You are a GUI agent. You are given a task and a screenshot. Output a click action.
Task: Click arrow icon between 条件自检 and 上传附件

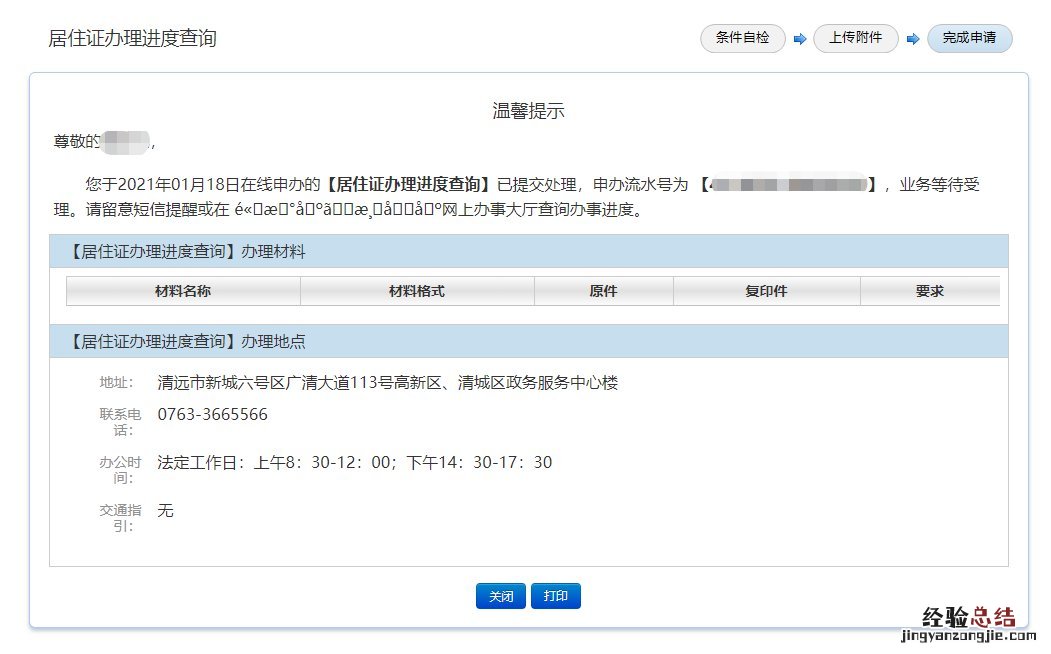coord(800,40)
